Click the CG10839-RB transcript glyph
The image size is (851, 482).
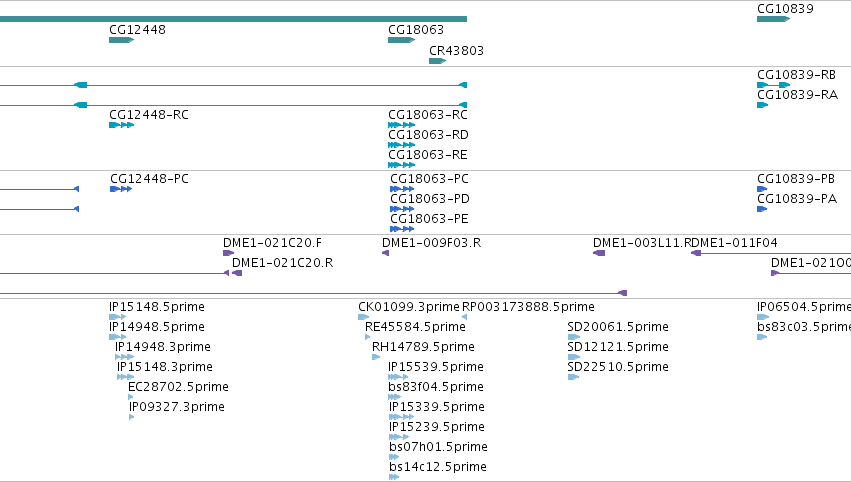773,85
